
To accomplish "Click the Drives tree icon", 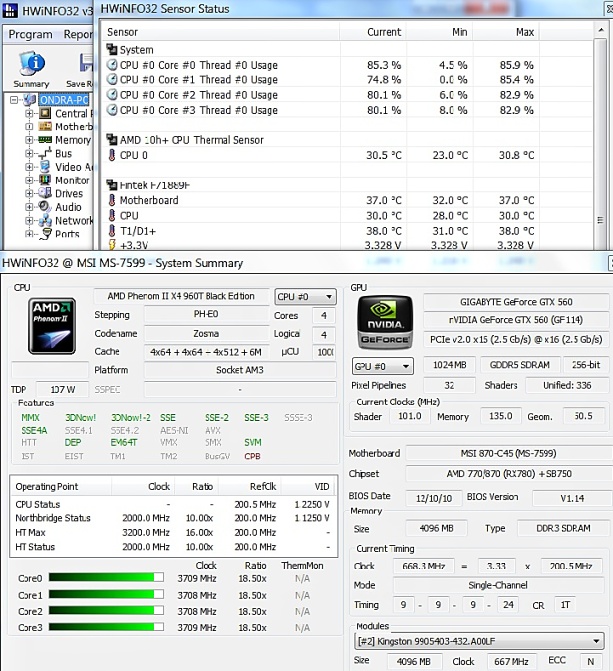I will pyautogui.click(x=45, y=193).
